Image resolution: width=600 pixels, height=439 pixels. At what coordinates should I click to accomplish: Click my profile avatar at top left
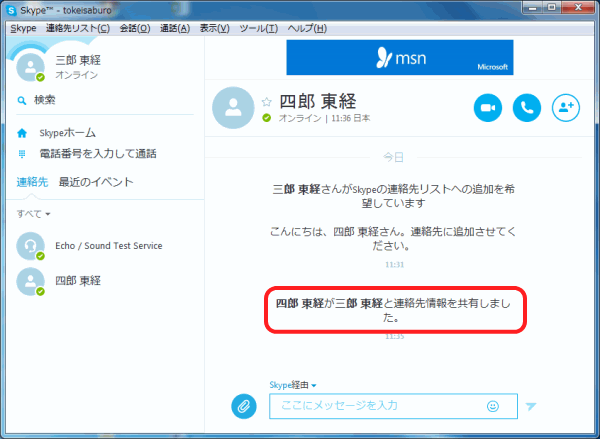point(30,67)
